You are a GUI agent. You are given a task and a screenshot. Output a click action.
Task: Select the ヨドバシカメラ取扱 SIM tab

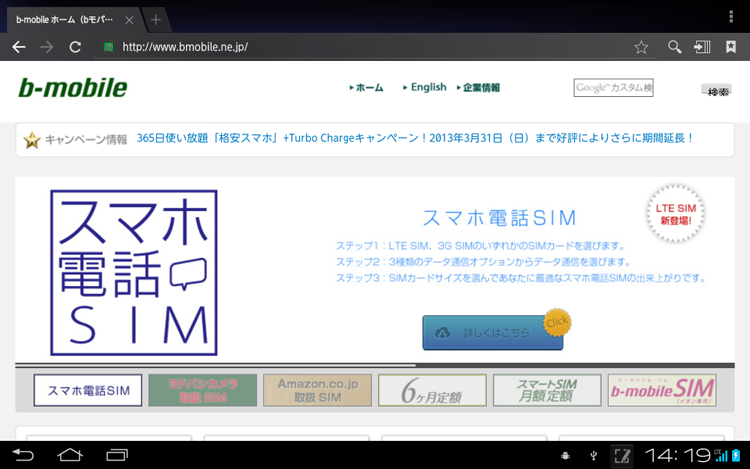click(203, 391)
